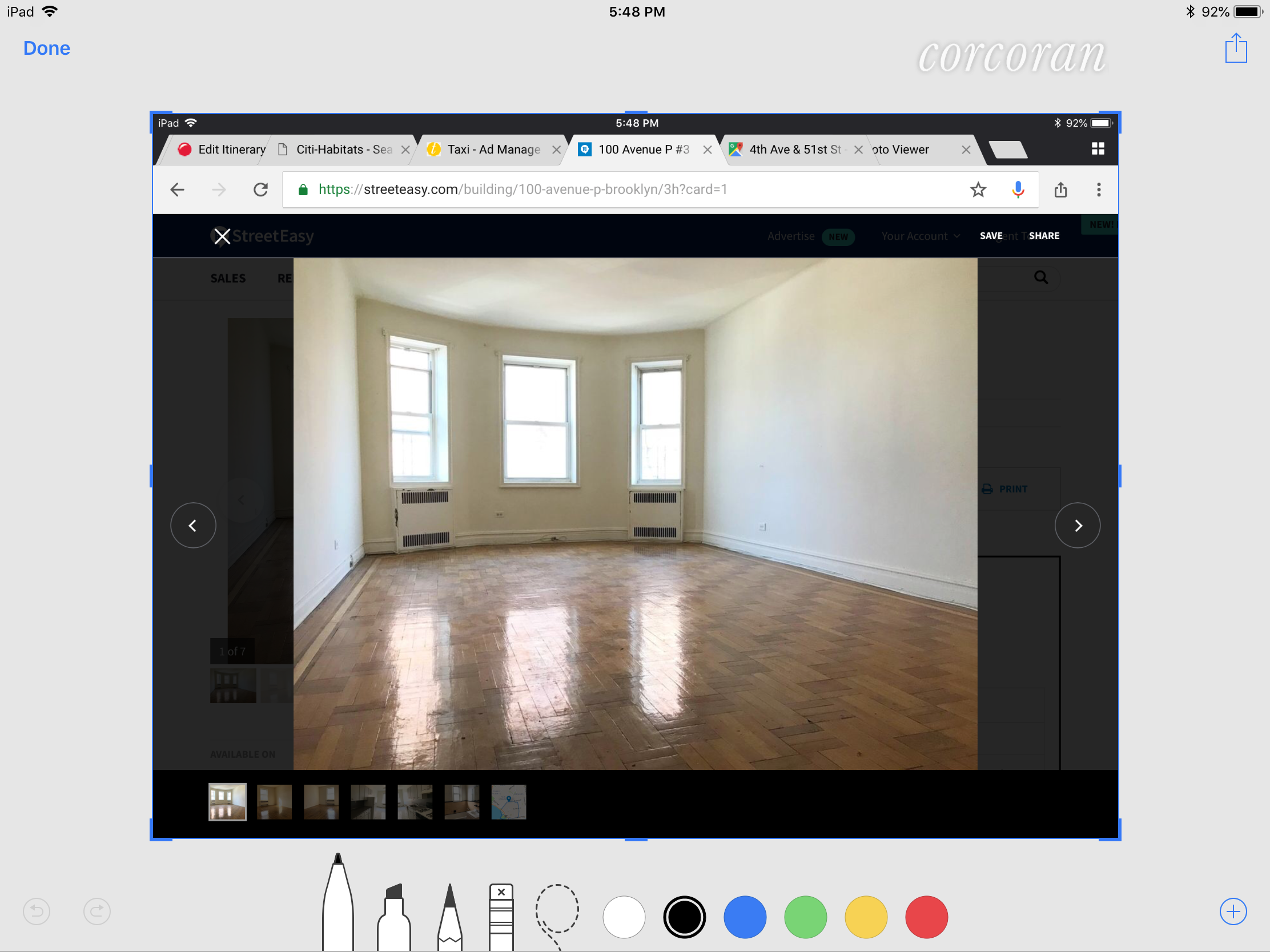
Task: Choose the blue color swatch
Action: point(745,917)
